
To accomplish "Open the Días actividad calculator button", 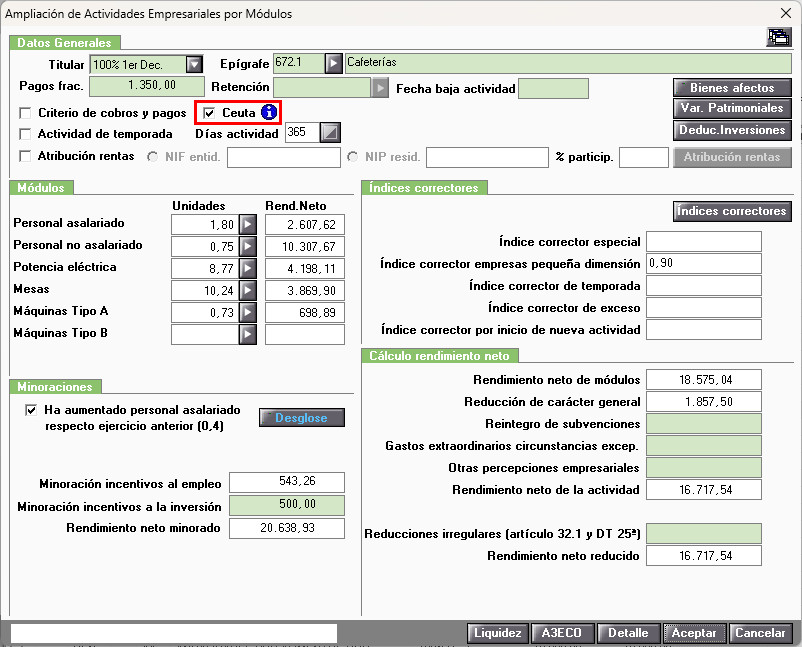I will [330, 133].
